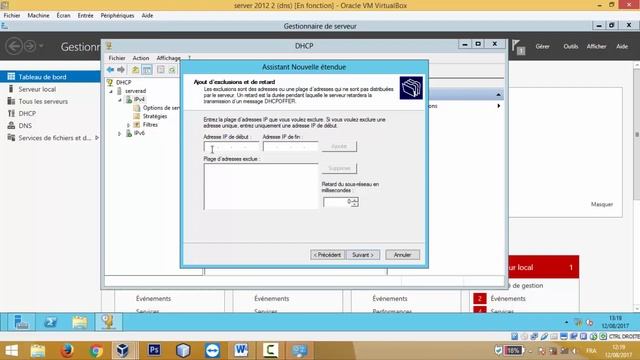Open the VirtualBox Périphériques menu
This screenshot has height=360, width=640.
[117, 16]
